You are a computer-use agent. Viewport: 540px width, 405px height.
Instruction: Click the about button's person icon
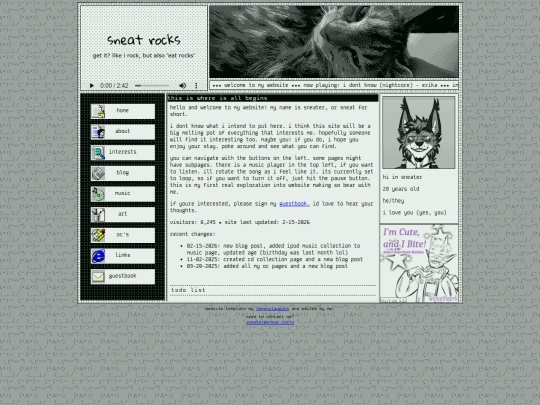(x=98, y=132)
